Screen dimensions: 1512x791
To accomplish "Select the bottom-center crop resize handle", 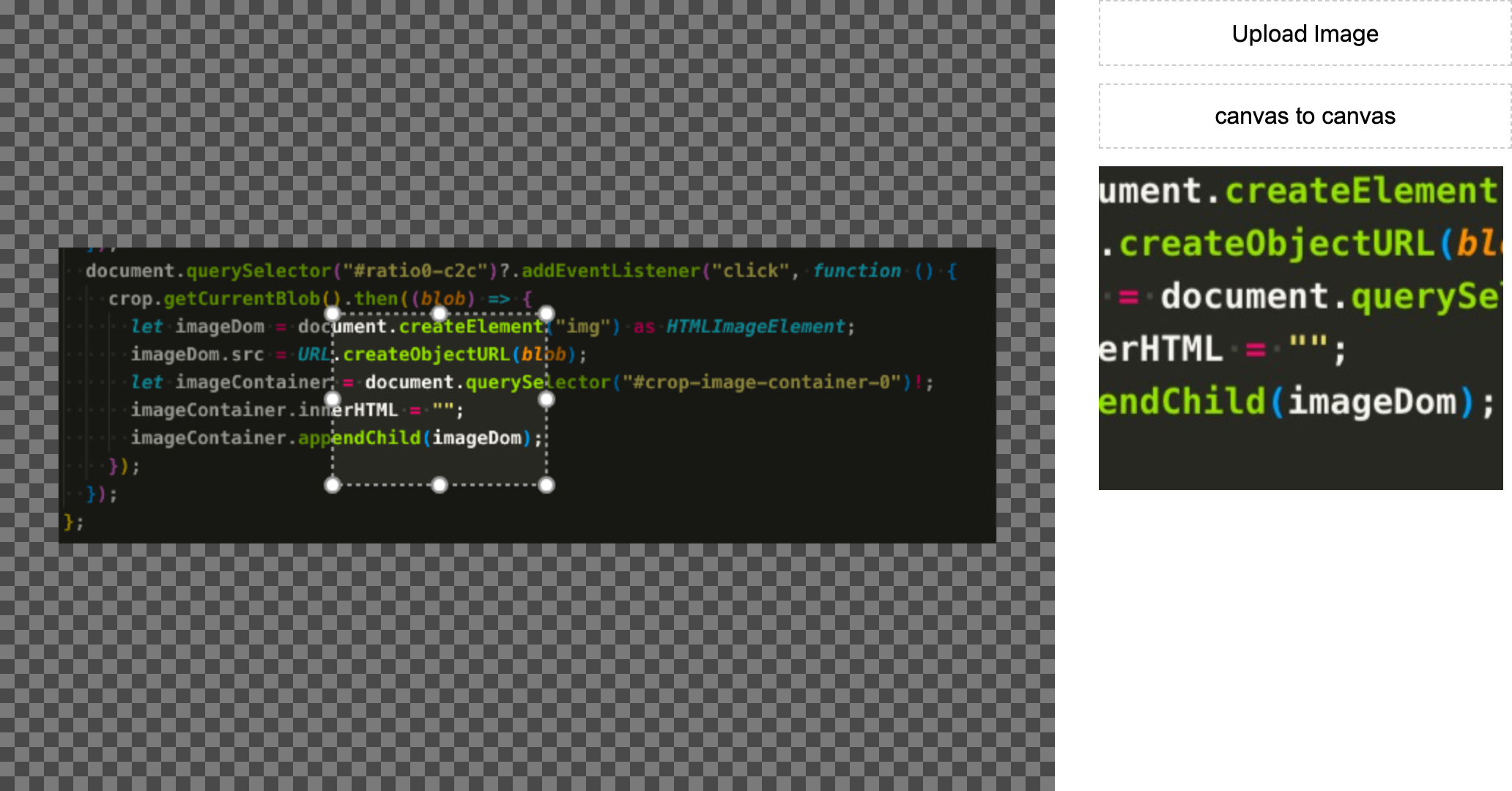I will [x=440, y=484].
